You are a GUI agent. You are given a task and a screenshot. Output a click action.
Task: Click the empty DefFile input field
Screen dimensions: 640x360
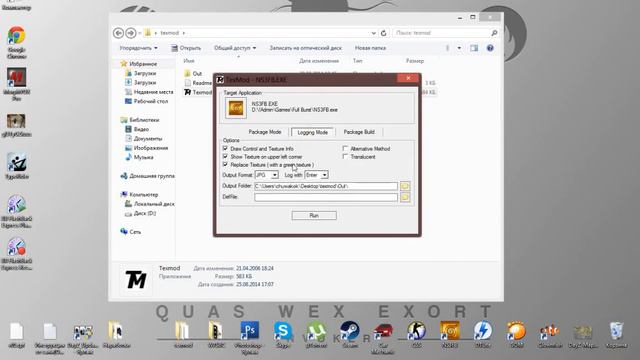coord(326,197)
